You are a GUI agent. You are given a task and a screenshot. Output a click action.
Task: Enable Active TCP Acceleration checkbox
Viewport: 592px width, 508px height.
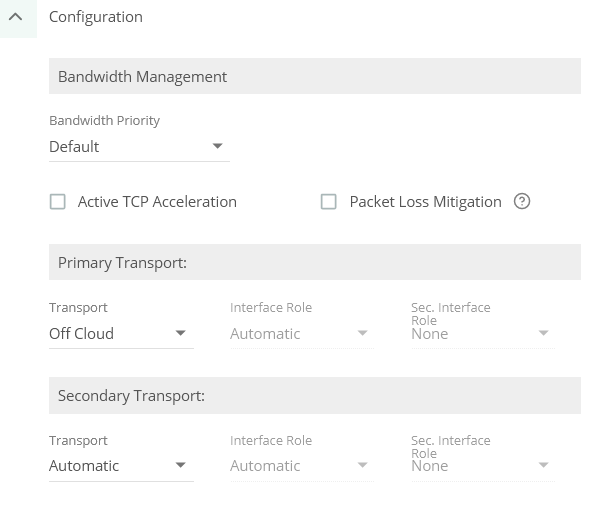[x=57, y=202]
